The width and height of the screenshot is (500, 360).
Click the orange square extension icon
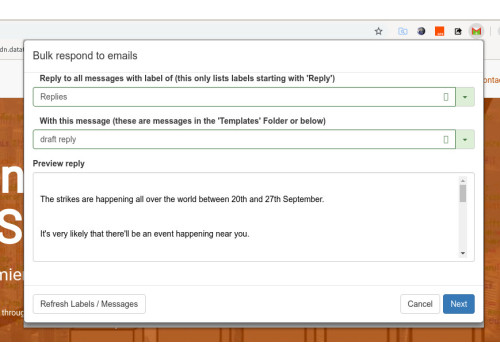(440, 31)
